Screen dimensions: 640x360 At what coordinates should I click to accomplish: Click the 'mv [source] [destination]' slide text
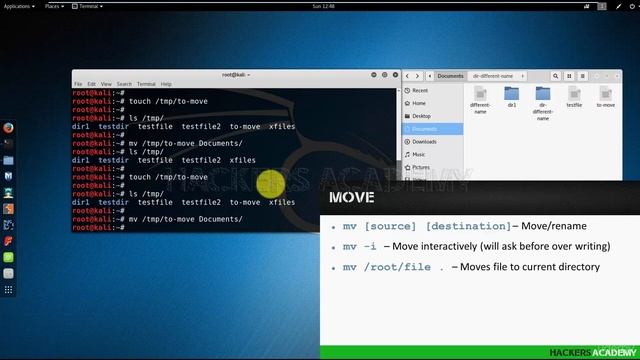(x=427, y=226)
